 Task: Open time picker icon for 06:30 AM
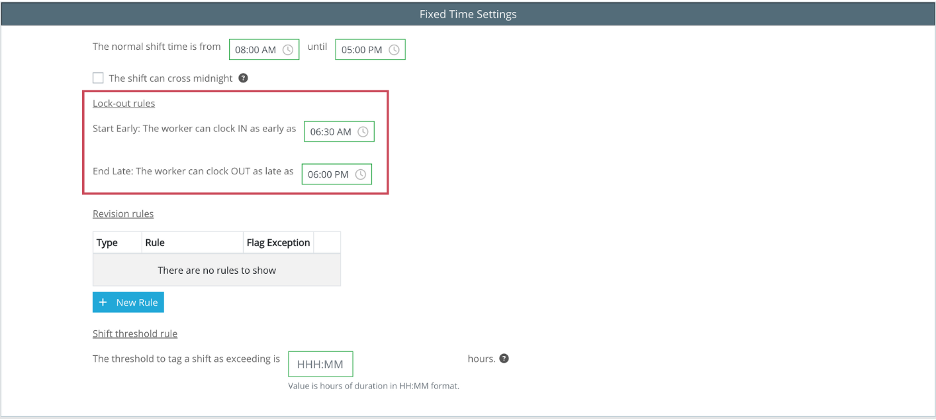click(363, 132)
